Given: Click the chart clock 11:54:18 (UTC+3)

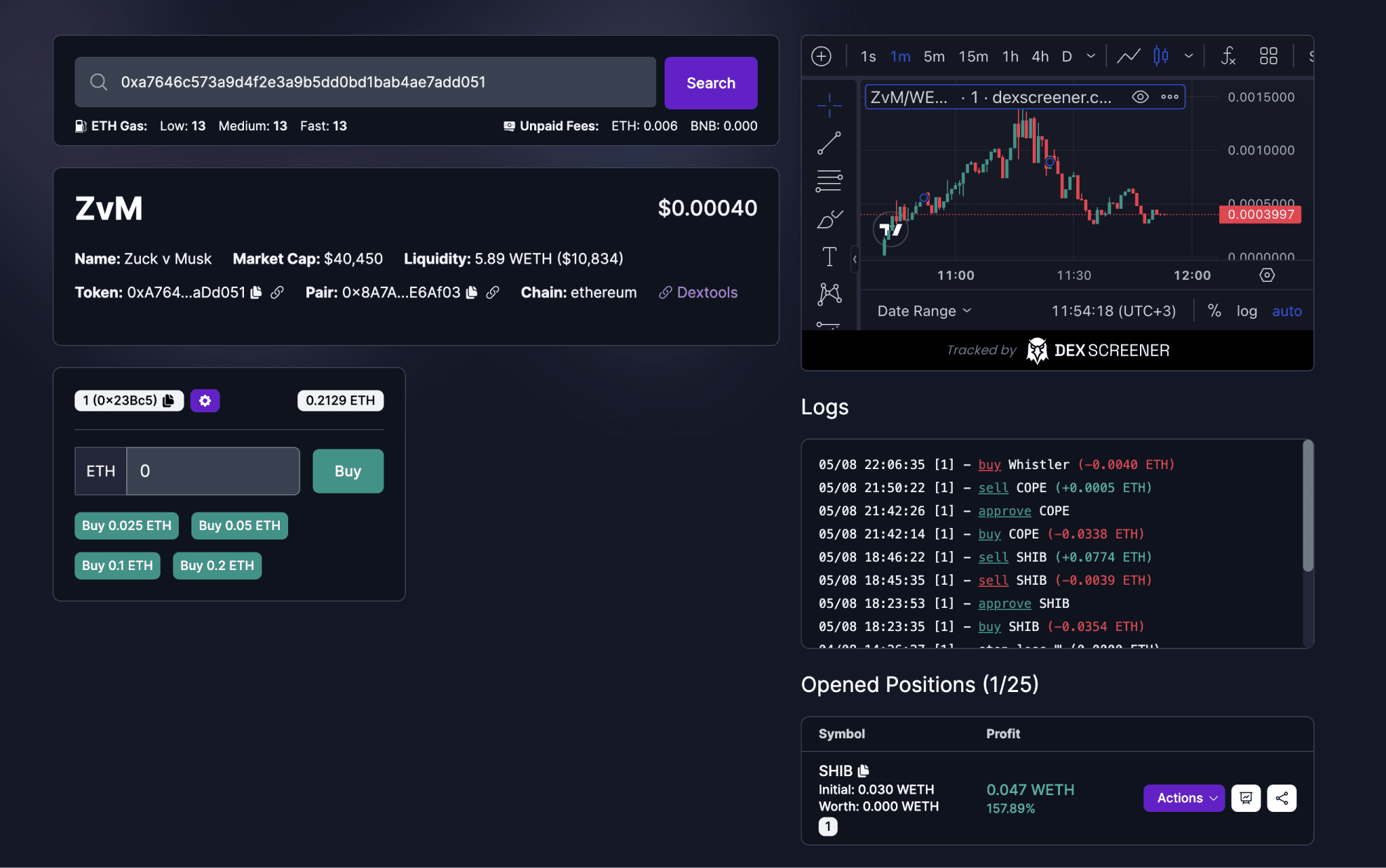Looking at the screenshot, I should pyautogui.click(x=1113, y=311).
